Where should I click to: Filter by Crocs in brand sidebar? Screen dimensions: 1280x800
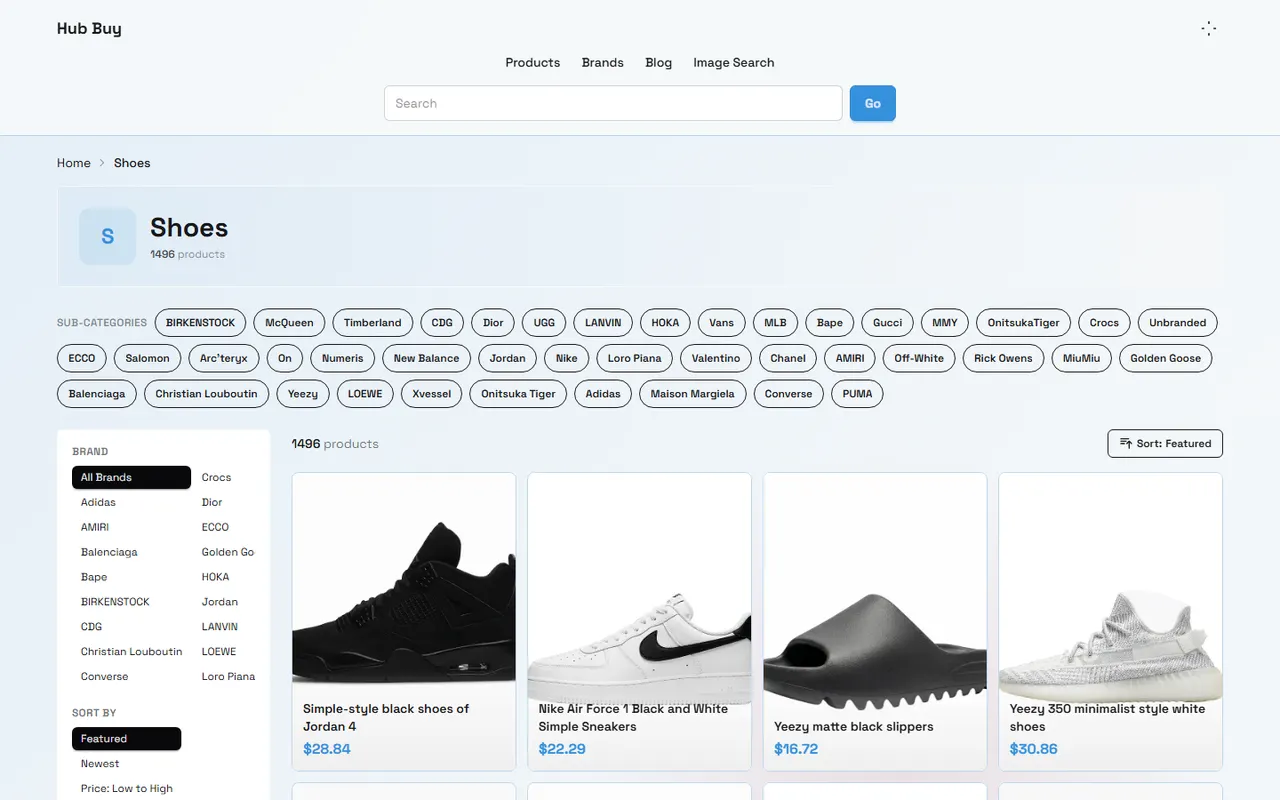(x=216, y=477)
